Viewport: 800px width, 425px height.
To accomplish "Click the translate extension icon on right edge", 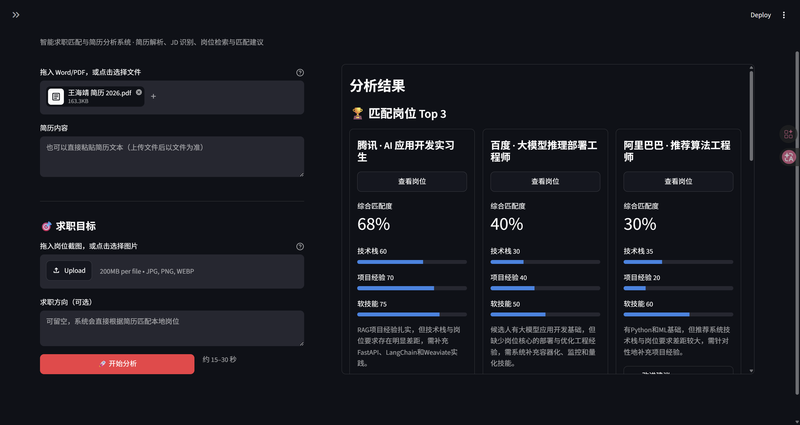I will (789, 157).
